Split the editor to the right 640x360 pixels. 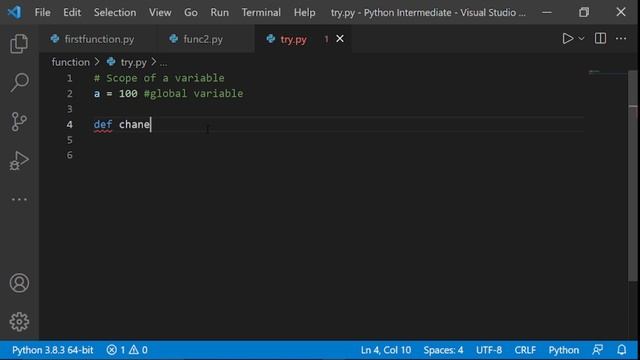(x=600, y=39)
